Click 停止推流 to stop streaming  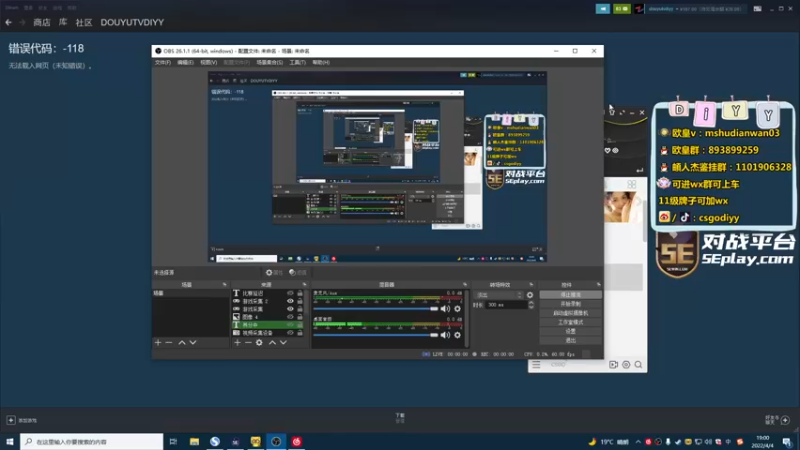[570, 295]
